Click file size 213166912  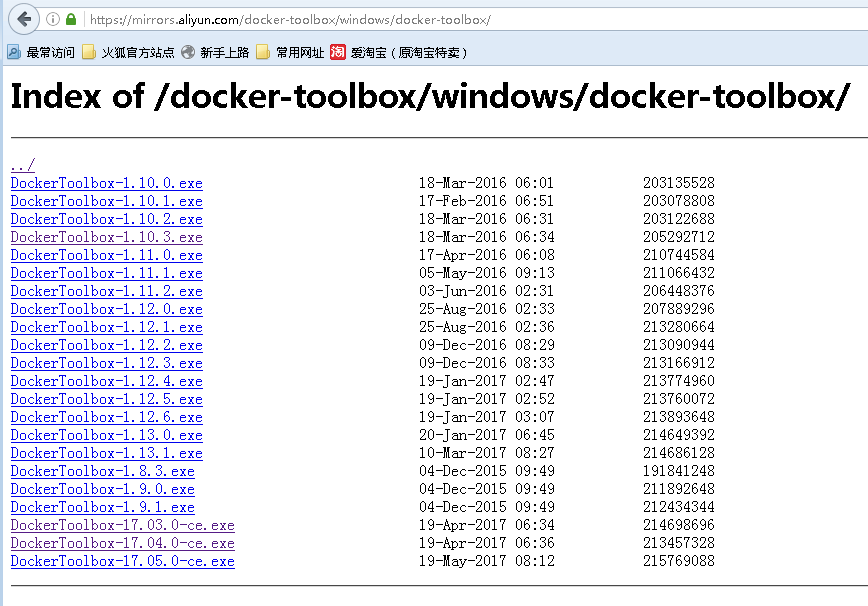point(679,362)
